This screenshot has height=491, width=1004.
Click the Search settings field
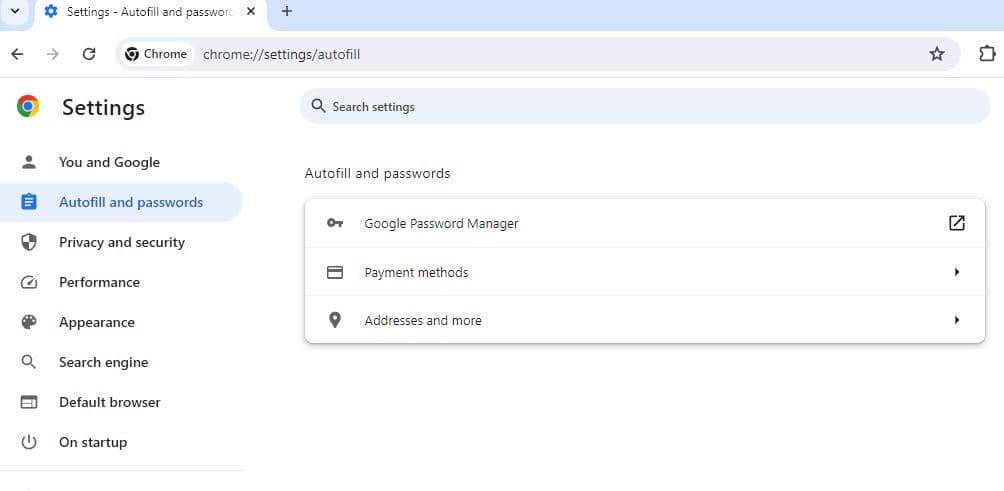pos(645,106)
